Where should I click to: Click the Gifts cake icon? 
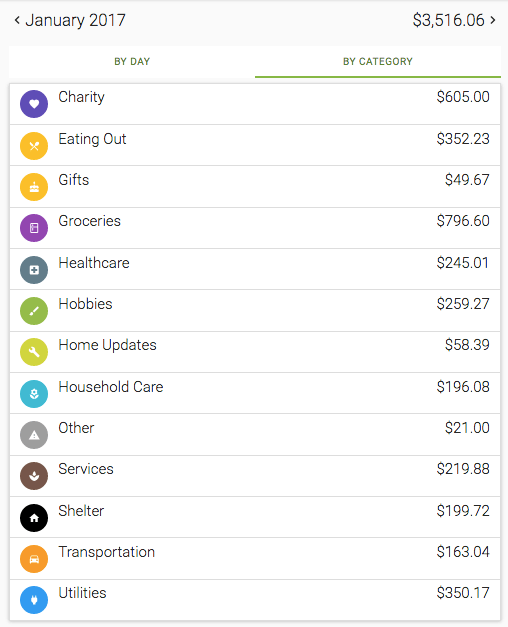click(x=34, y=187)
